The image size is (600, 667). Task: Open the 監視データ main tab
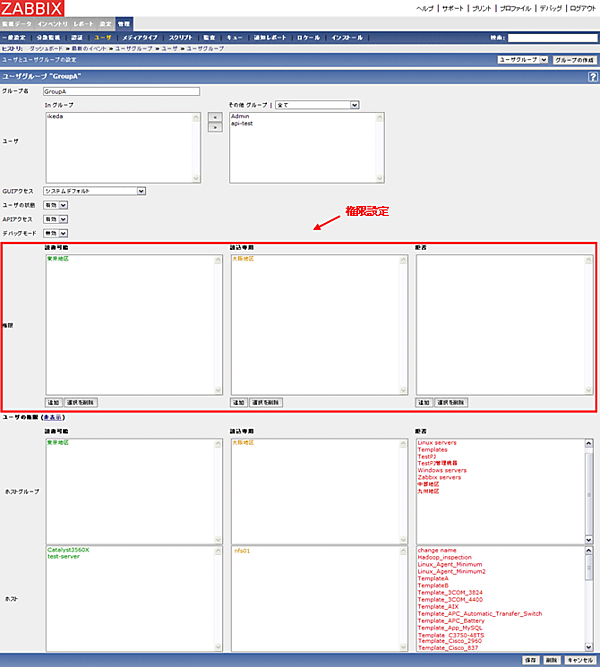(17, 24)
